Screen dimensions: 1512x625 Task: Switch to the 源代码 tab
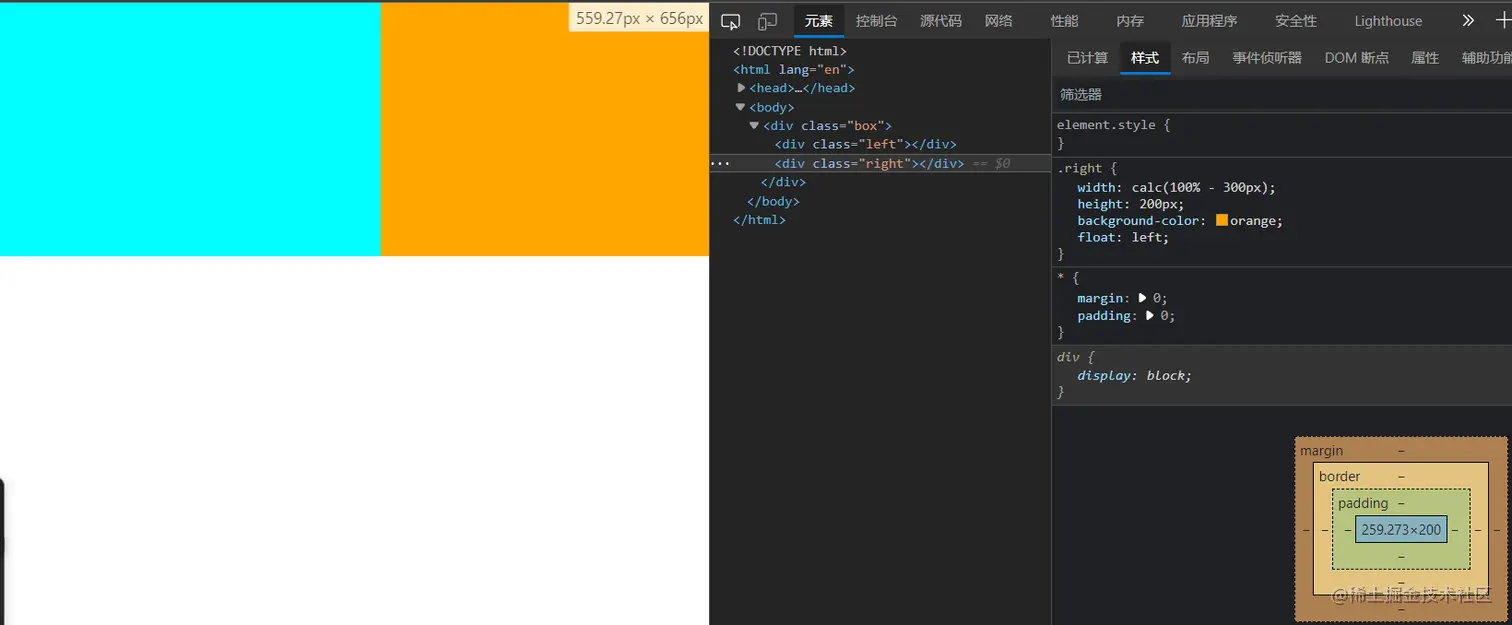pyautogui.click(x=941, y=21)
